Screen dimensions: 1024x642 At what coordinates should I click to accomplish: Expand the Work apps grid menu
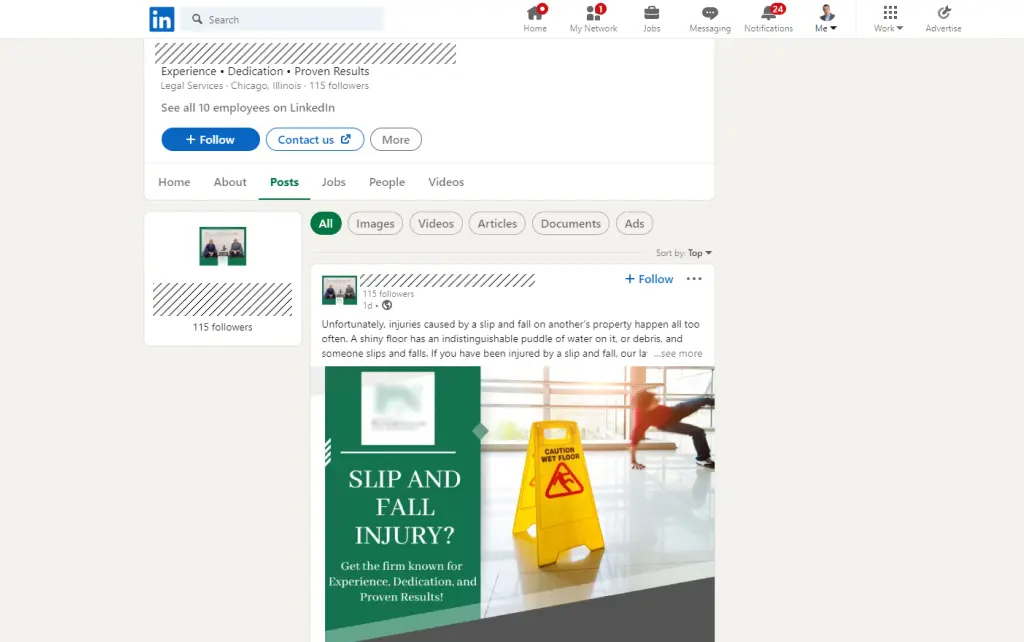tap(889, 19)
